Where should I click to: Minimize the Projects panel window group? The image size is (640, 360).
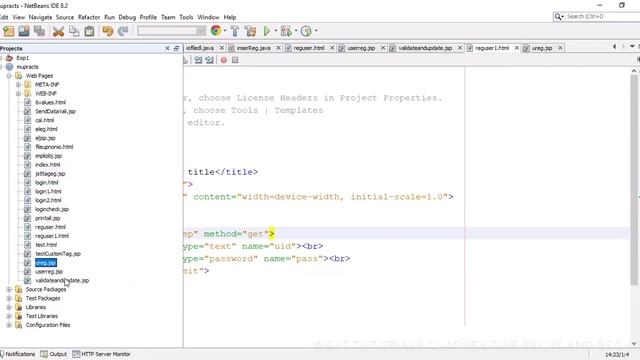[x=176, y=49]
